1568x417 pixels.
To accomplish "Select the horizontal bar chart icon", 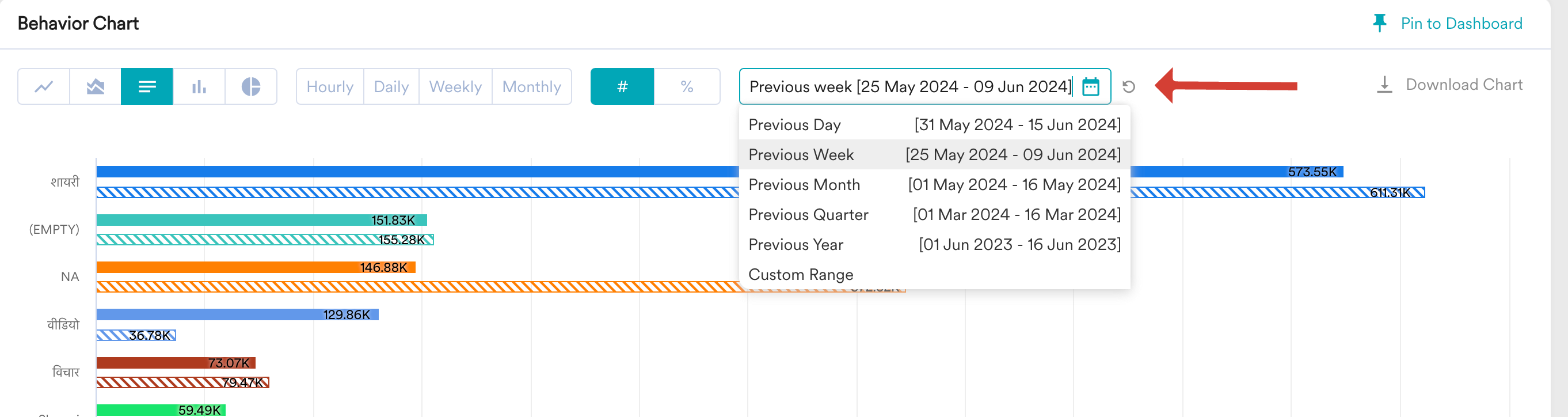I will [x=147, y=86].
